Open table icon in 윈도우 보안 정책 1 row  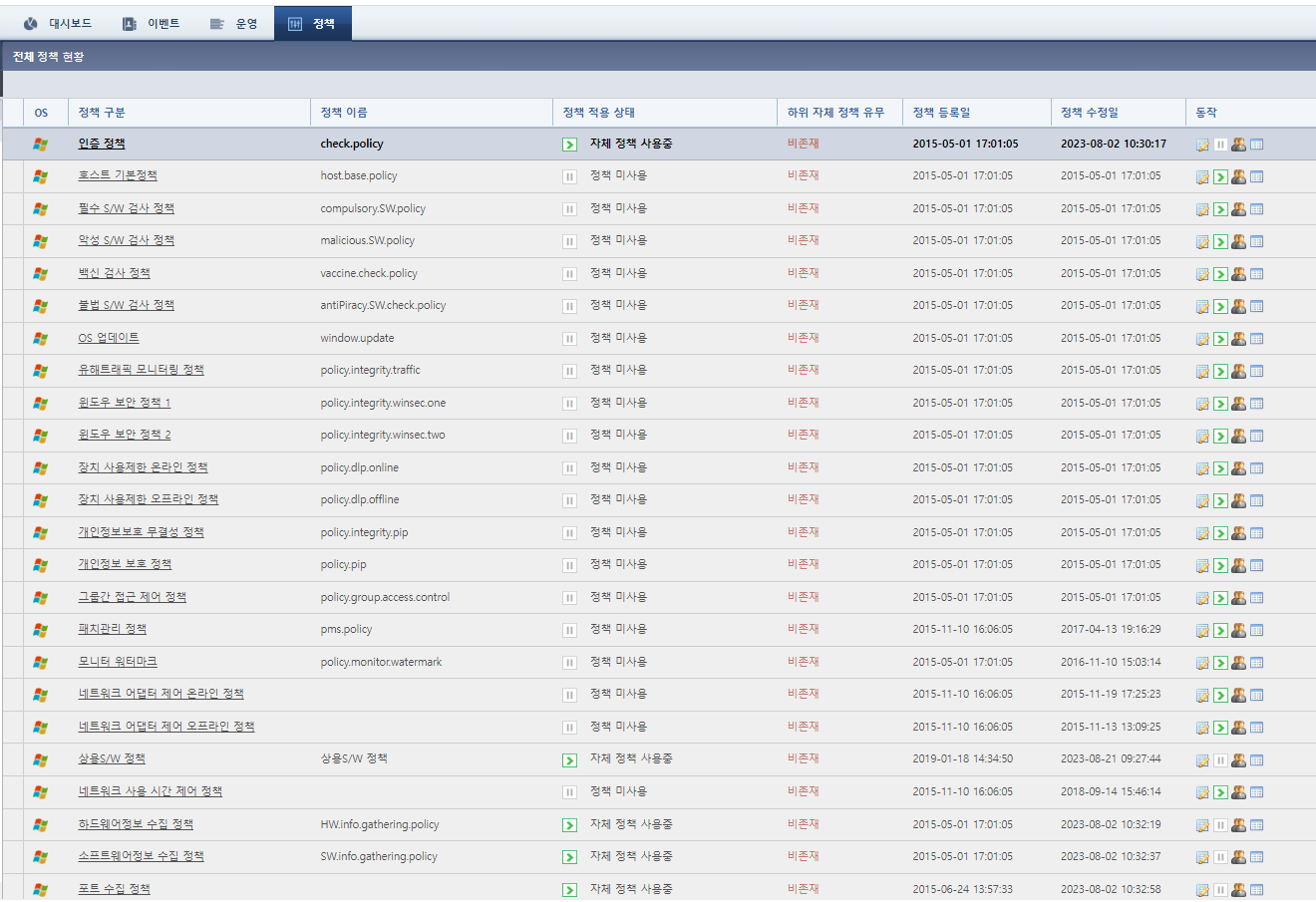coord(1256,404)
